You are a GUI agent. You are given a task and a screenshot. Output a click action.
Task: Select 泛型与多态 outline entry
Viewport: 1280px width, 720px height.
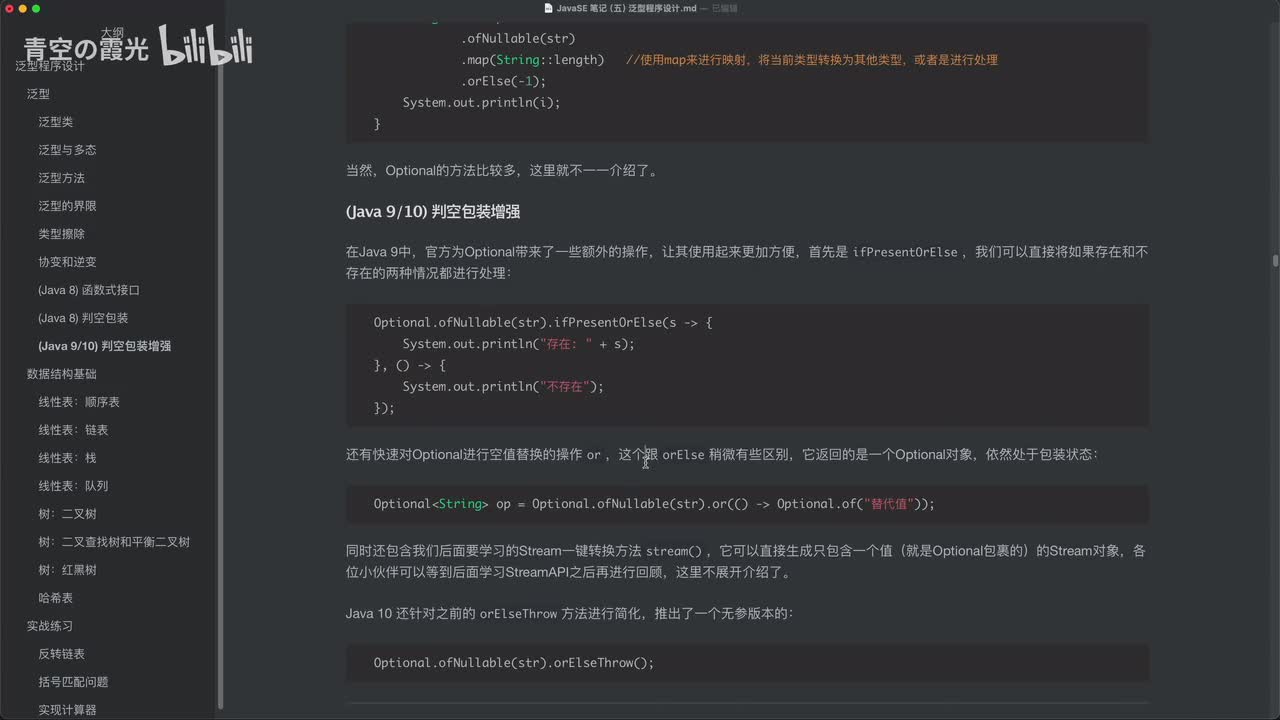tap(67, 150)
